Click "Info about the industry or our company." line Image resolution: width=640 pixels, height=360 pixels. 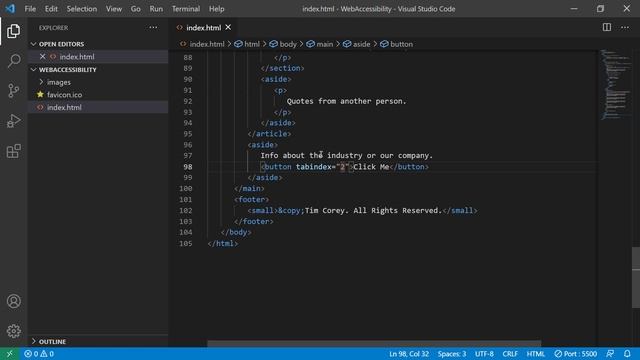(x=347, y=156)
